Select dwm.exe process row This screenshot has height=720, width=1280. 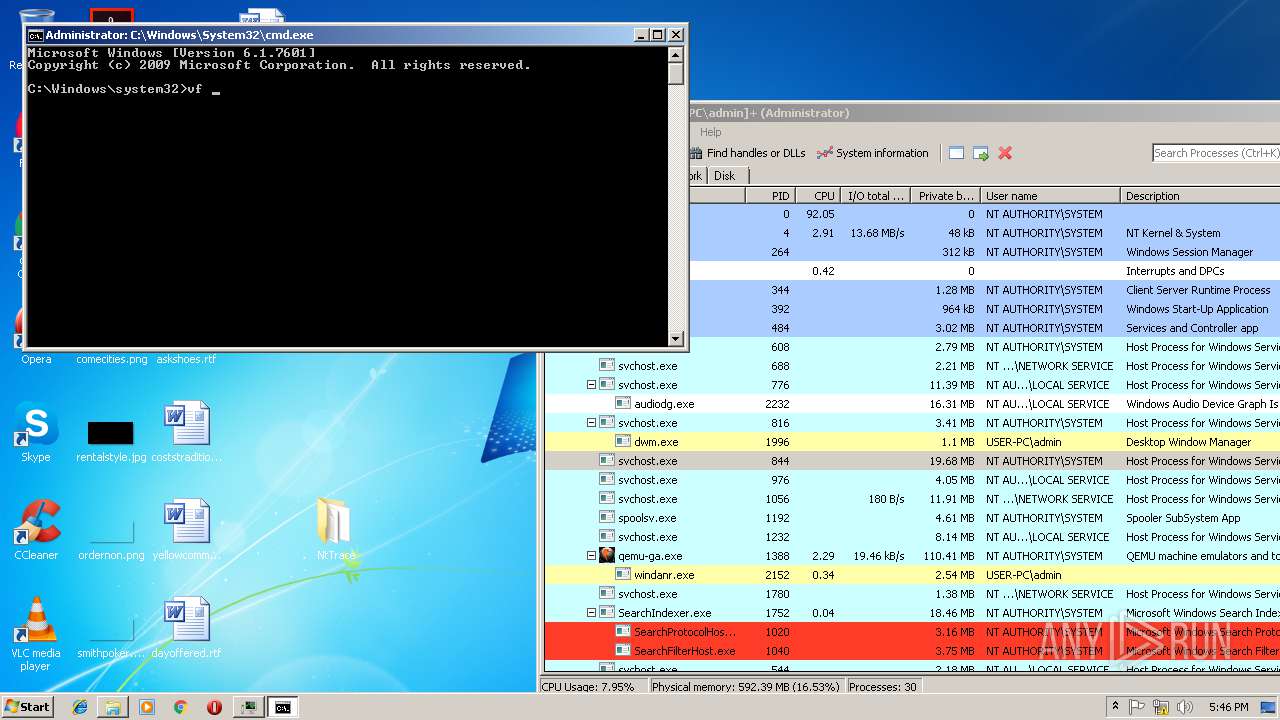pyautogui.click(x=912, y=442)
